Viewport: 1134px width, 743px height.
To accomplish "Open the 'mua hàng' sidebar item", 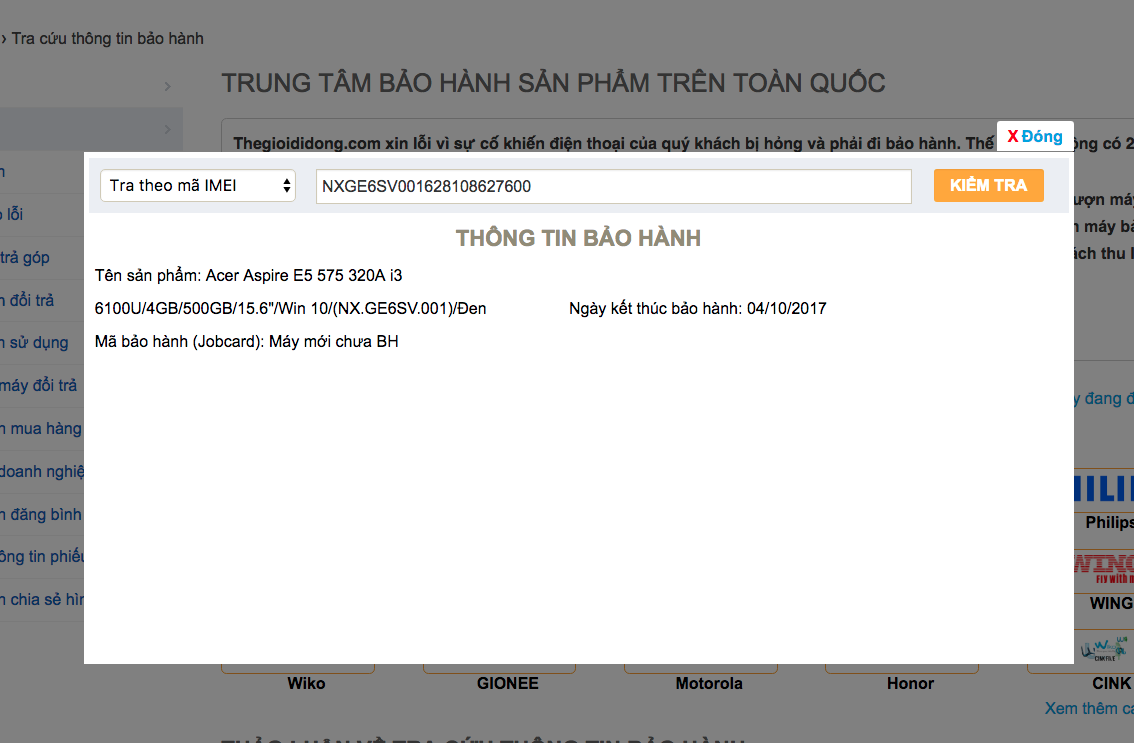I will tap(40, 428).
